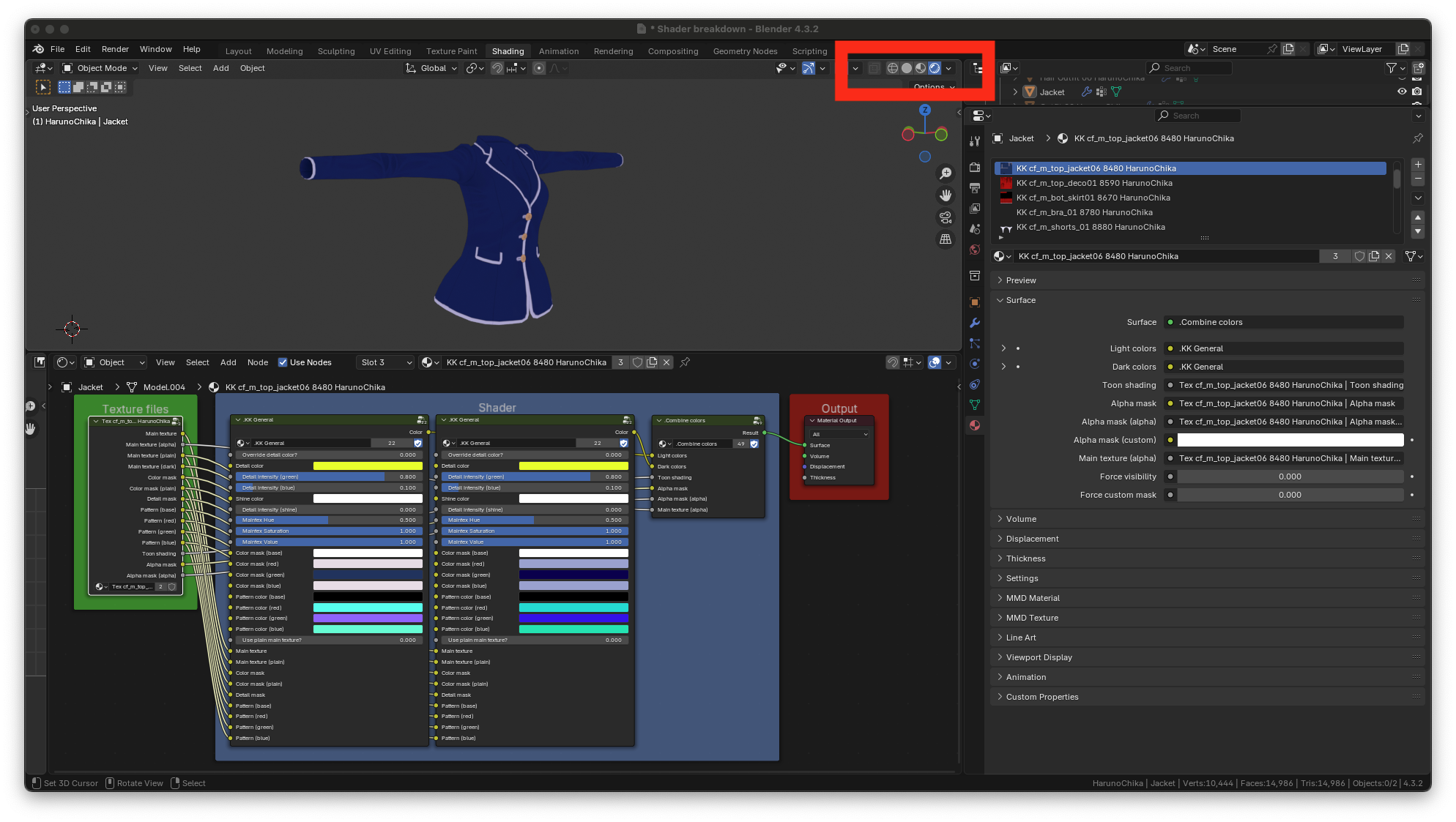Open the Object Data properties tab
Image resolution: width=1456 pixels, height=822 pixels.
(975, 405)
